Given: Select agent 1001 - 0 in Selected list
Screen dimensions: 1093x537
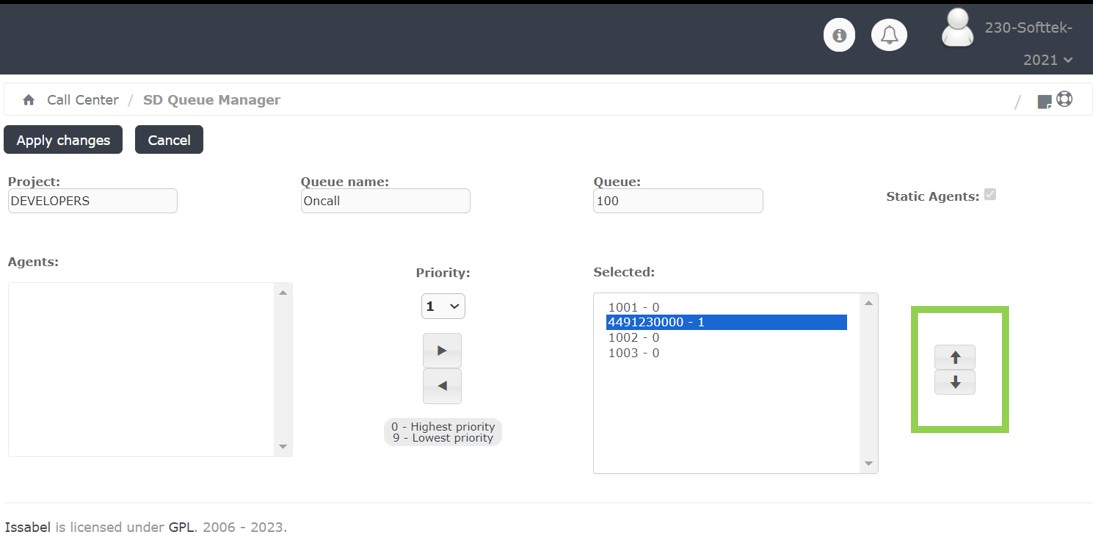Looking at the screenshot, I should coord(633,308).
